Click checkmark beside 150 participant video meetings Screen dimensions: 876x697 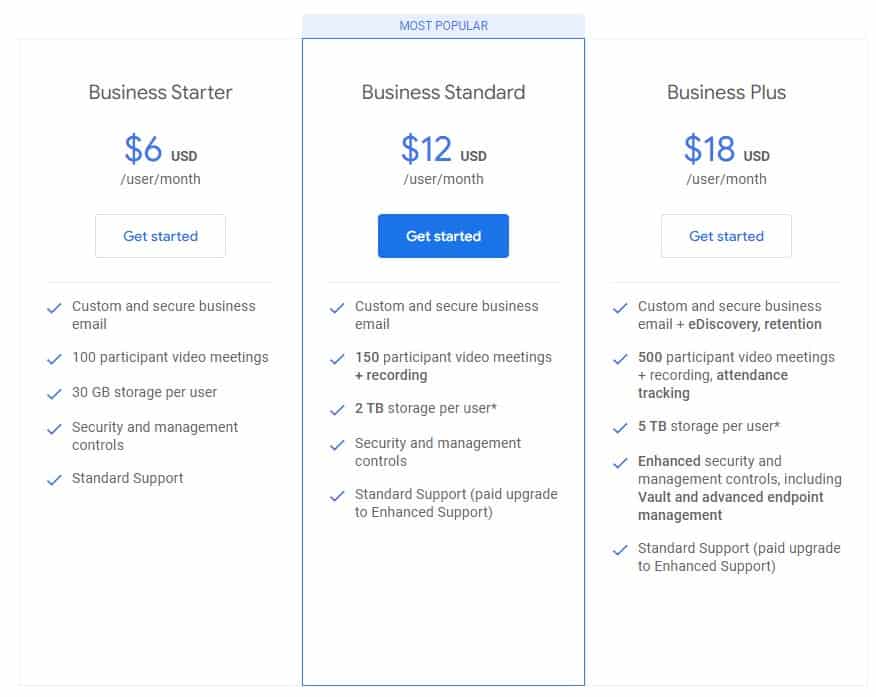click(x=337, y=359)
